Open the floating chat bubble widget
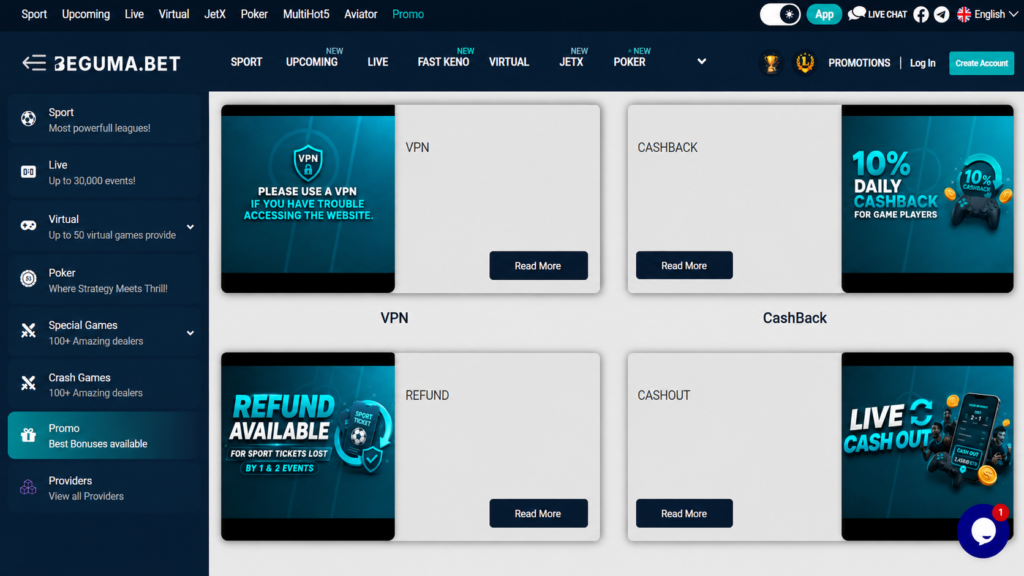The height and width of the screenshot is (576, 1024). point(983,532)
